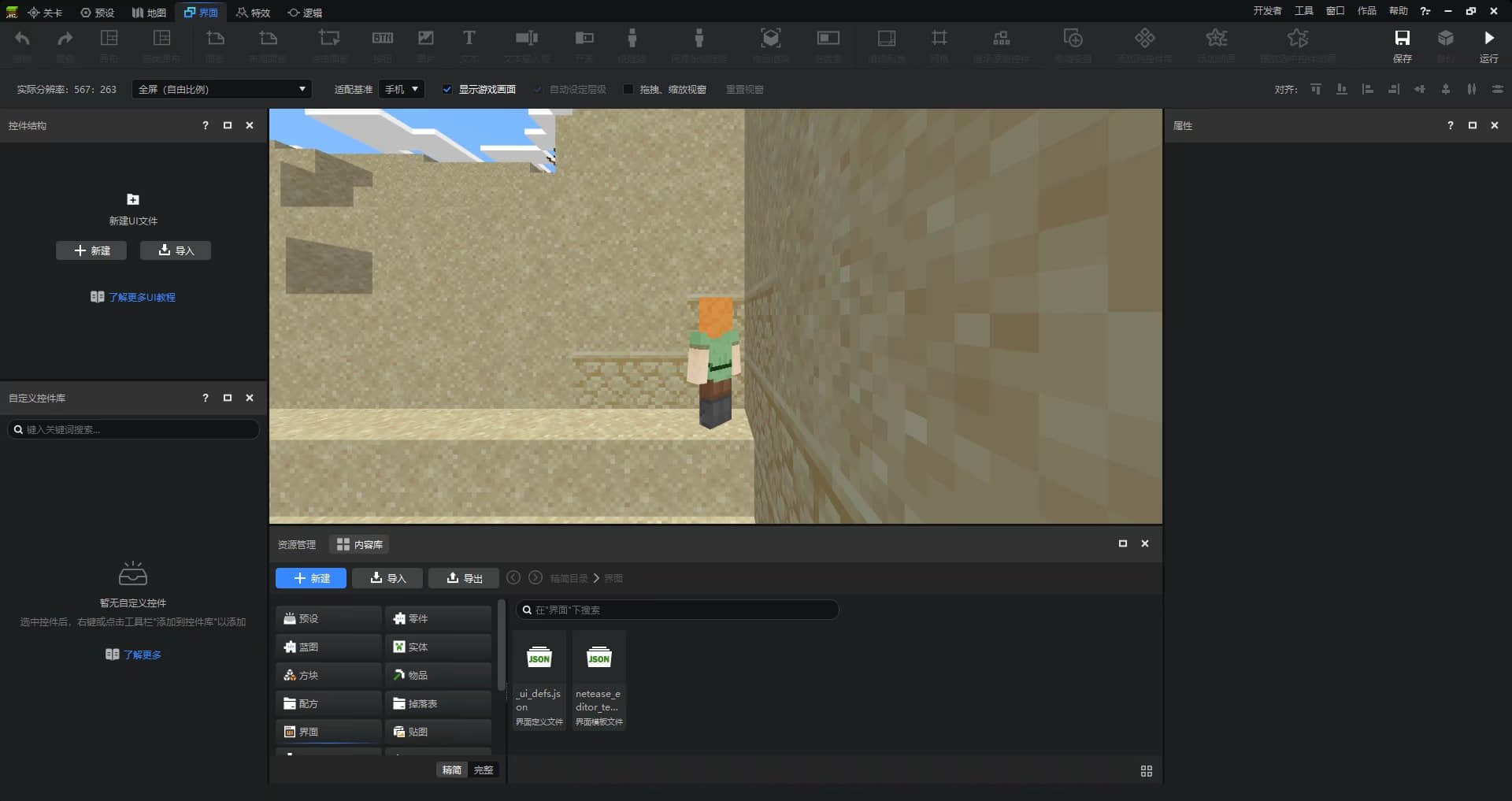Switch to the 预设 tab
The height and width of the screenshot is (801, 1512).
98,13
